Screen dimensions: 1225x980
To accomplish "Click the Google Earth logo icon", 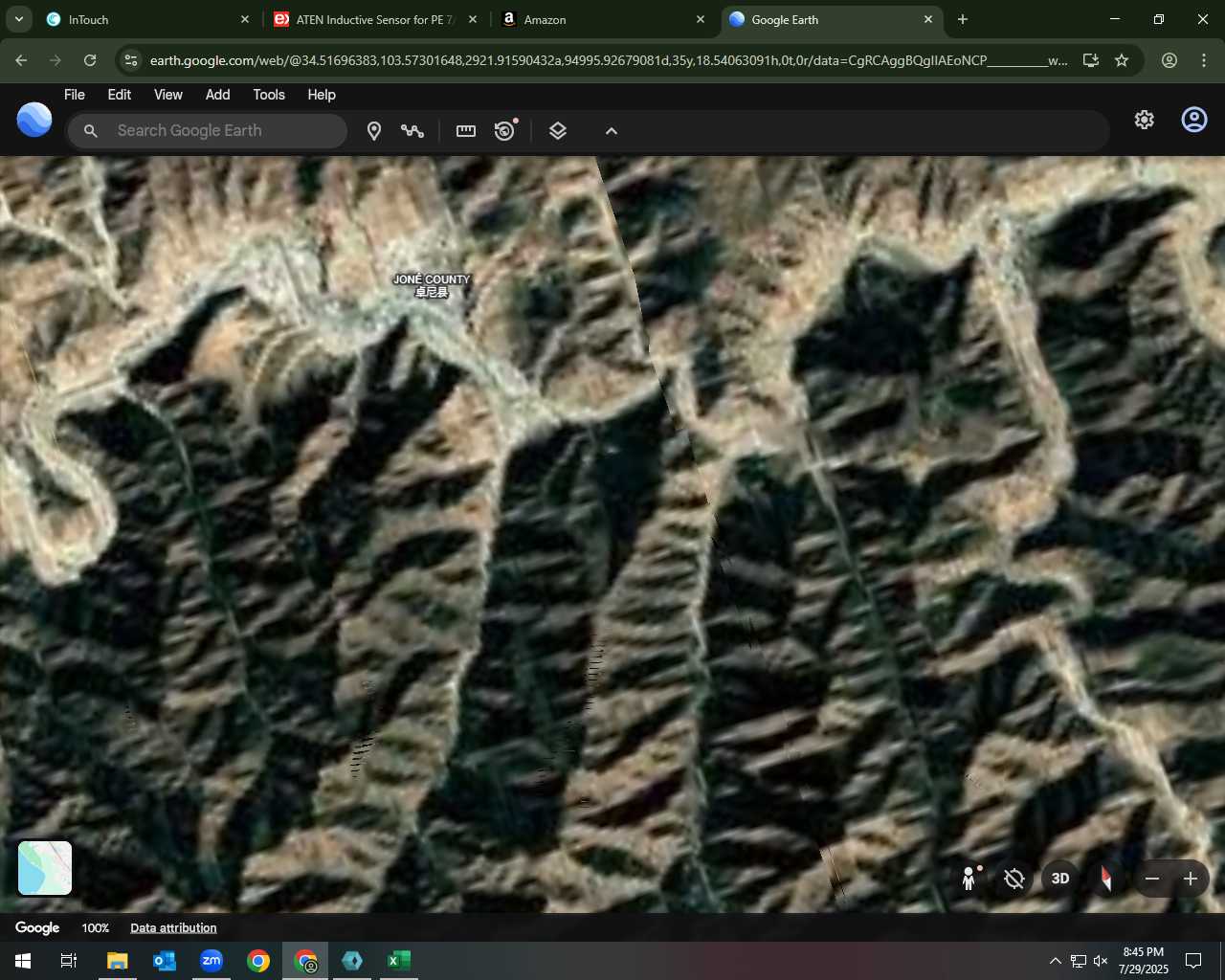I will coord(34,120).
